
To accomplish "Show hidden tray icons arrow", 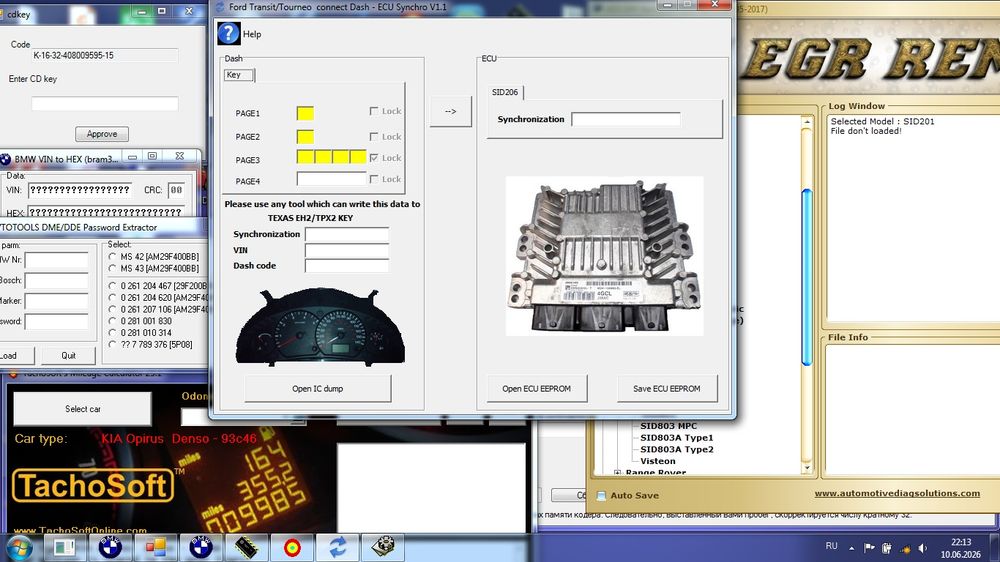I will [851, 548].
